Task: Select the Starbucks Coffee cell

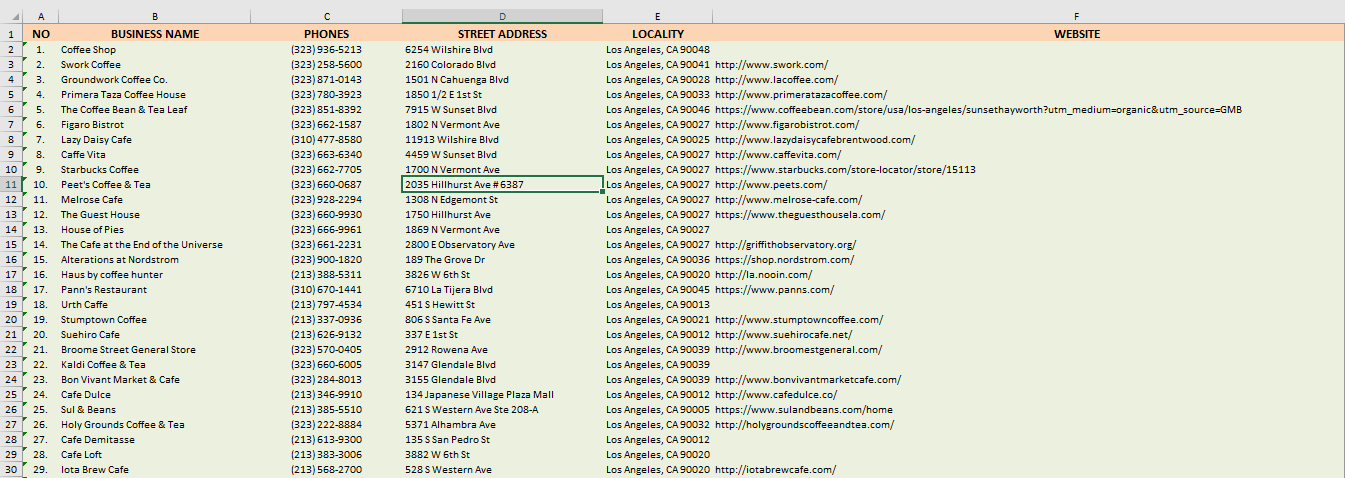Action: click(155, 169)
